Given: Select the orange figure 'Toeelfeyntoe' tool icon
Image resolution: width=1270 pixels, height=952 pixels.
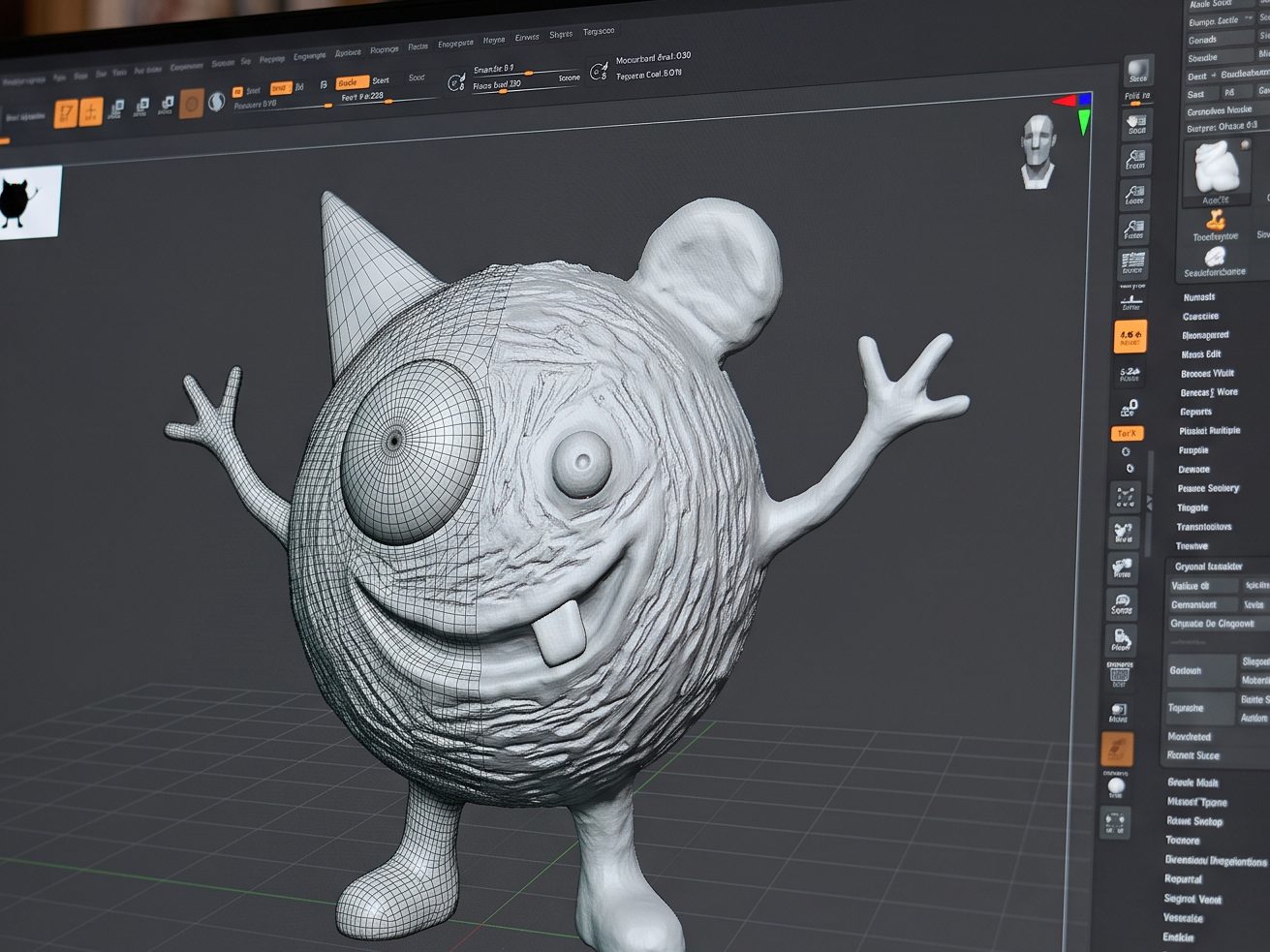Looking at the screenshot, I should pyautogui.click(x=1215, y=221).
